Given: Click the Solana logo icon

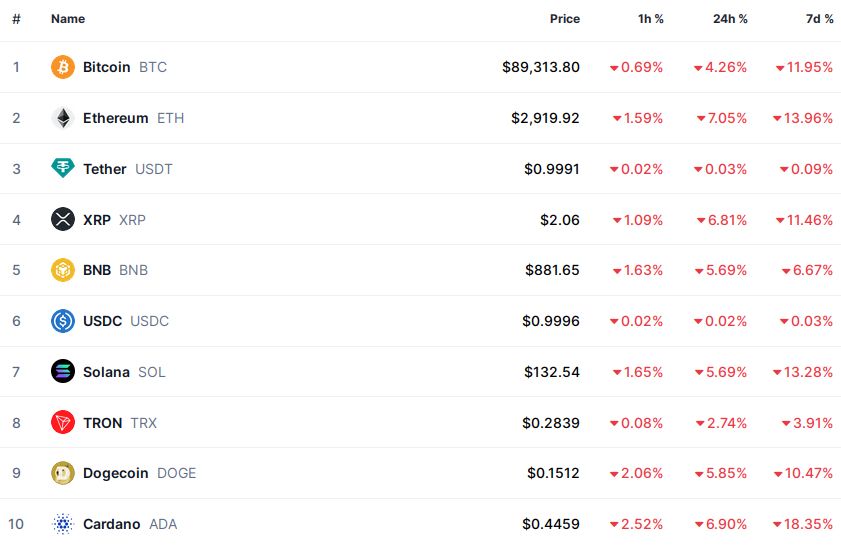Looking at the screenshot, I should click(x=63, y=372).
